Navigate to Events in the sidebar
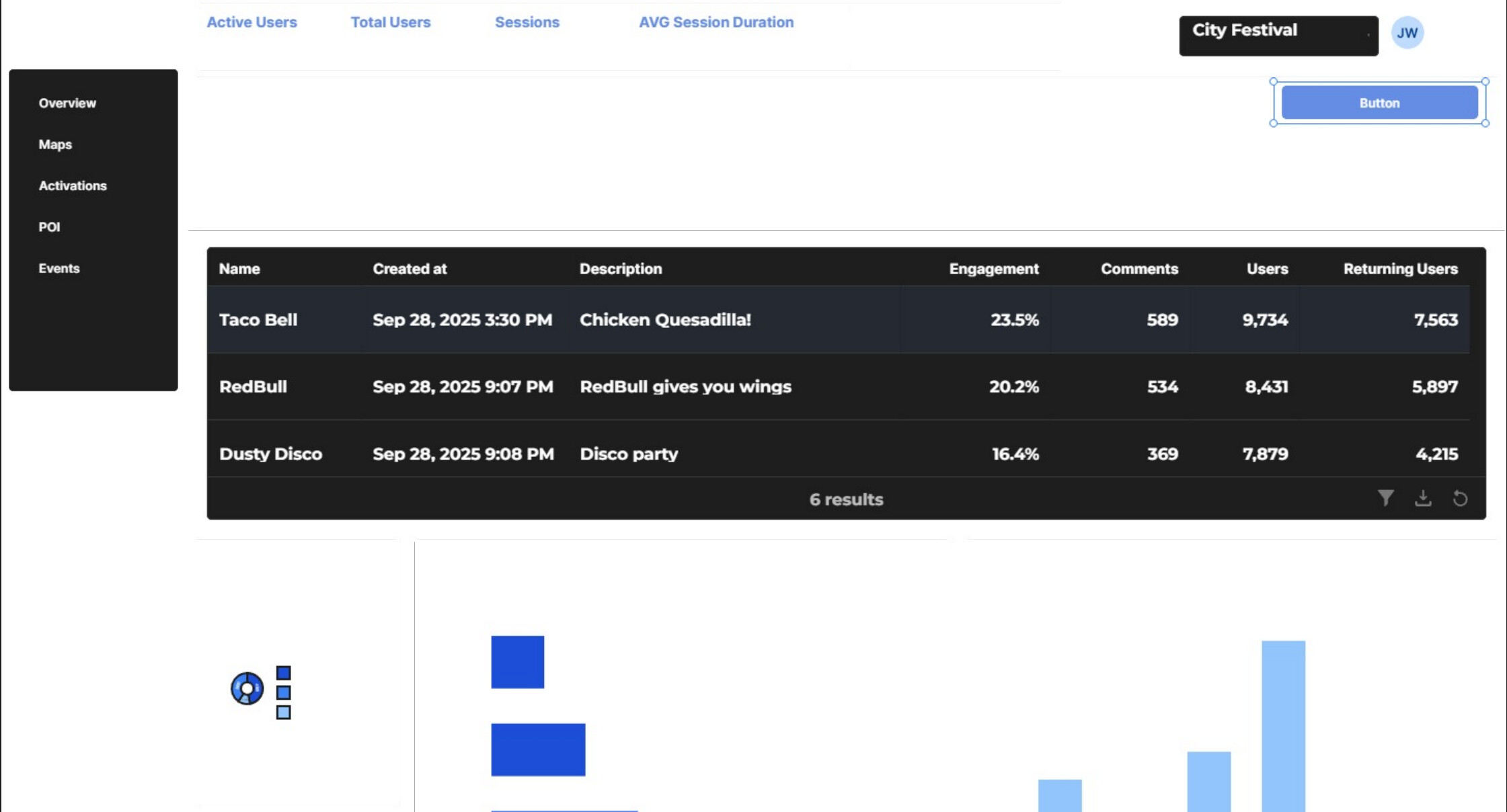The image size is (1507, 812). tap(59, 269)
